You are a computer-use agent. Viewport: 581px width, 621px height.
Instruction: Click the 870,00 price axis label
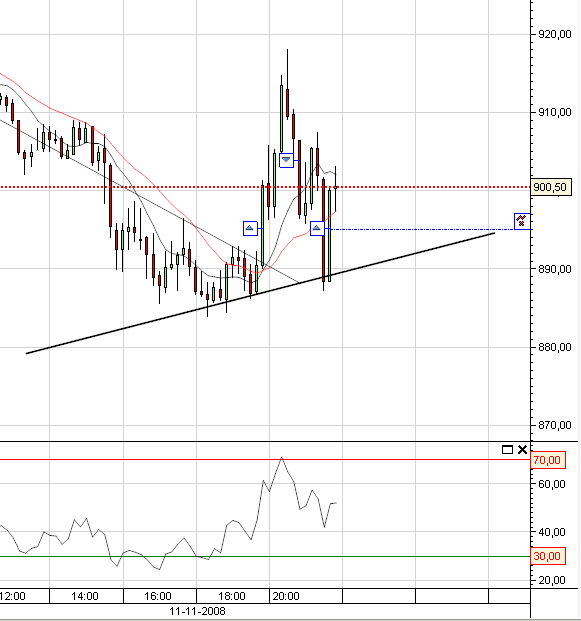(554, 425)
